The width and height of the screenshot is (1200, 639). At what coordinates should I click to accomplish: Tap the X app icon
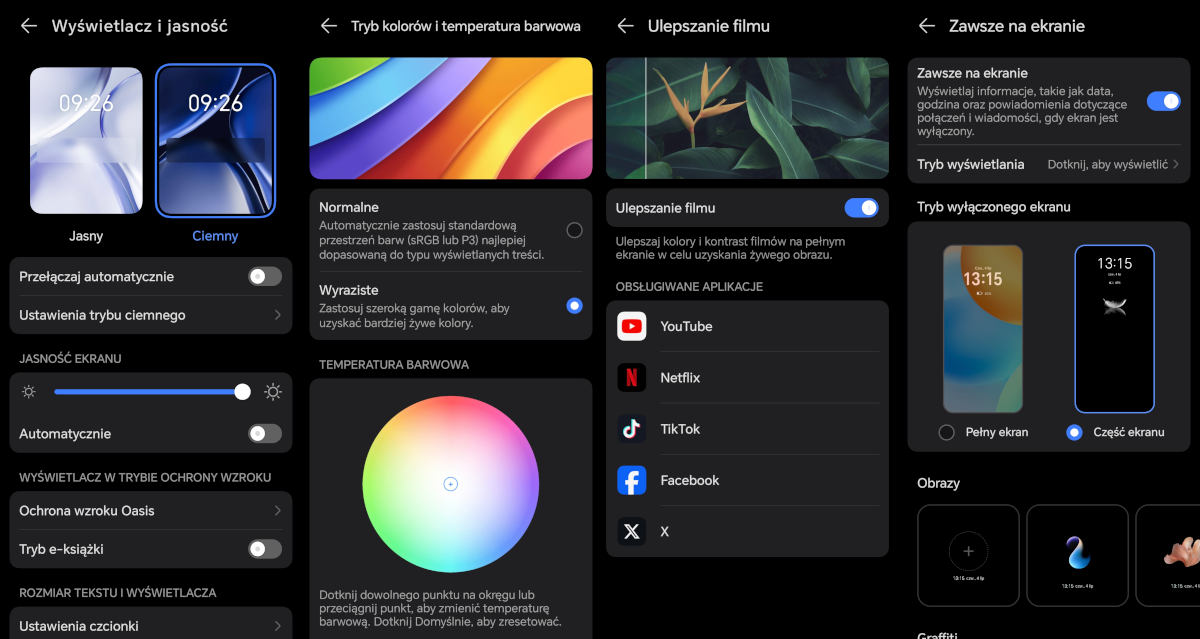pos(632,532)
